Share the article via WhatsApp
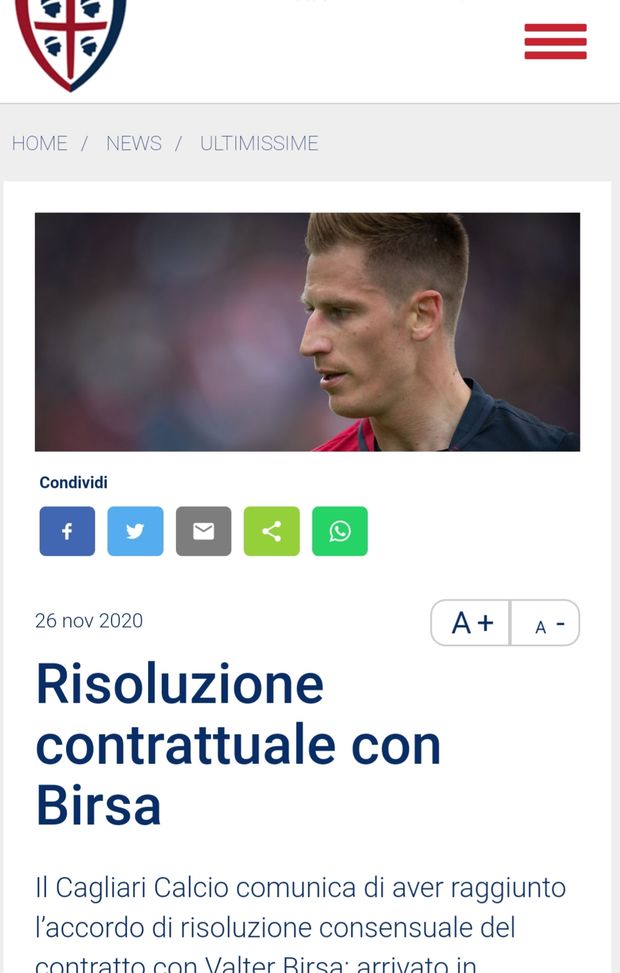620x973 pixels. (x=340, y=531)
